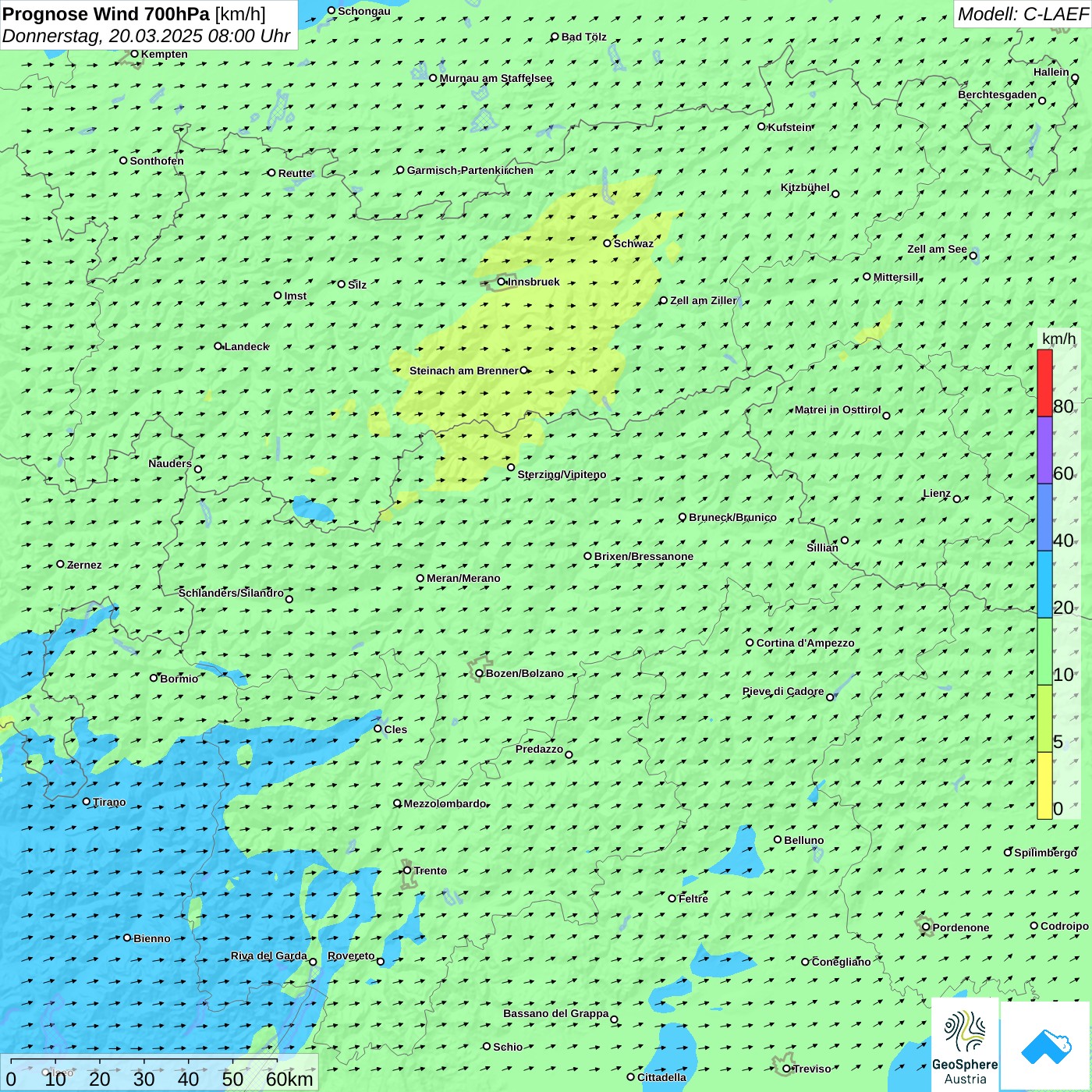Select the purple legend color band
Image resolution: width=1092 pixels, height=1092 pixels.
click(x=1044, y=450)
